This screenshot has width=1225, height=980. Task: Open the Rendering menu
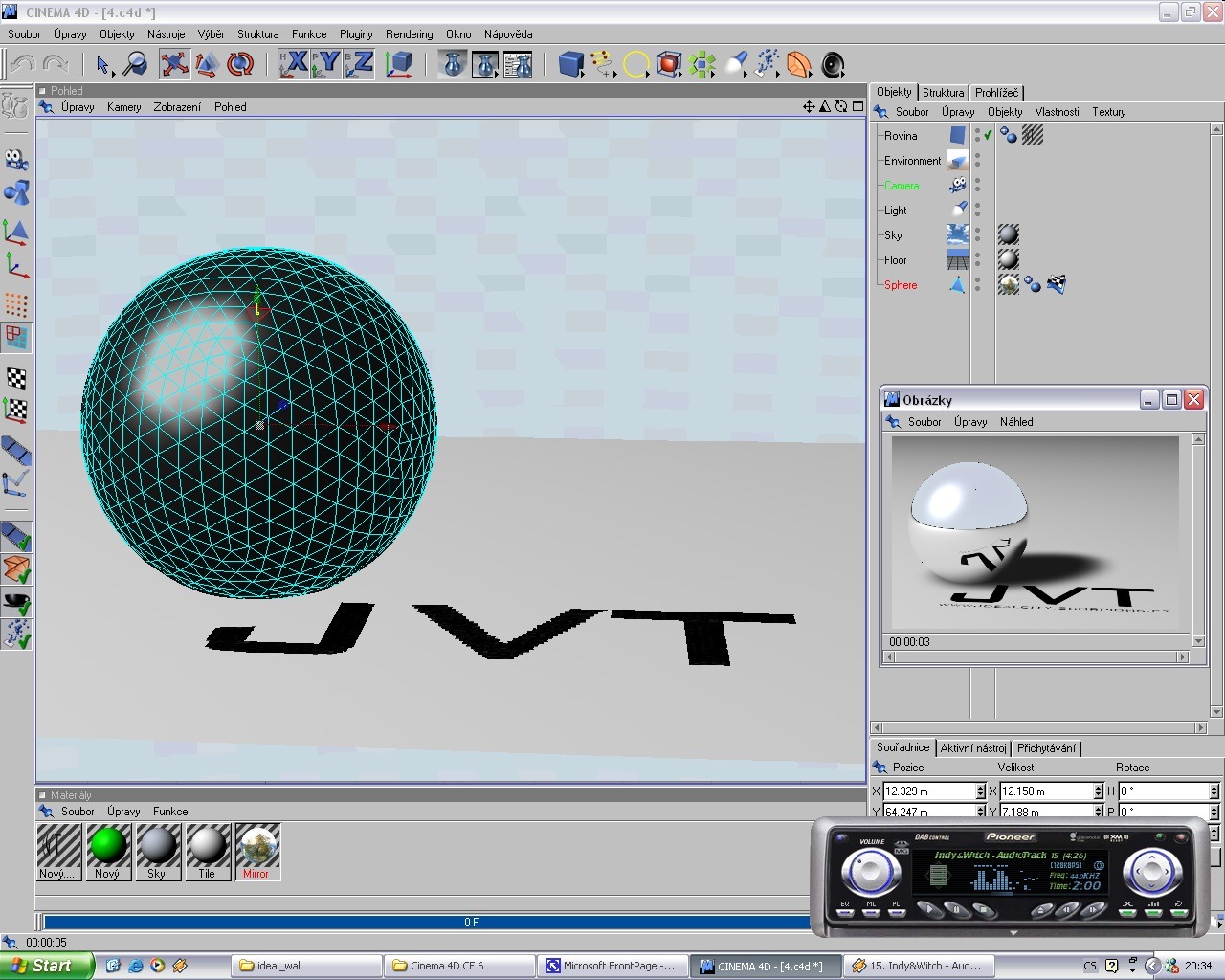coord(409,34)
